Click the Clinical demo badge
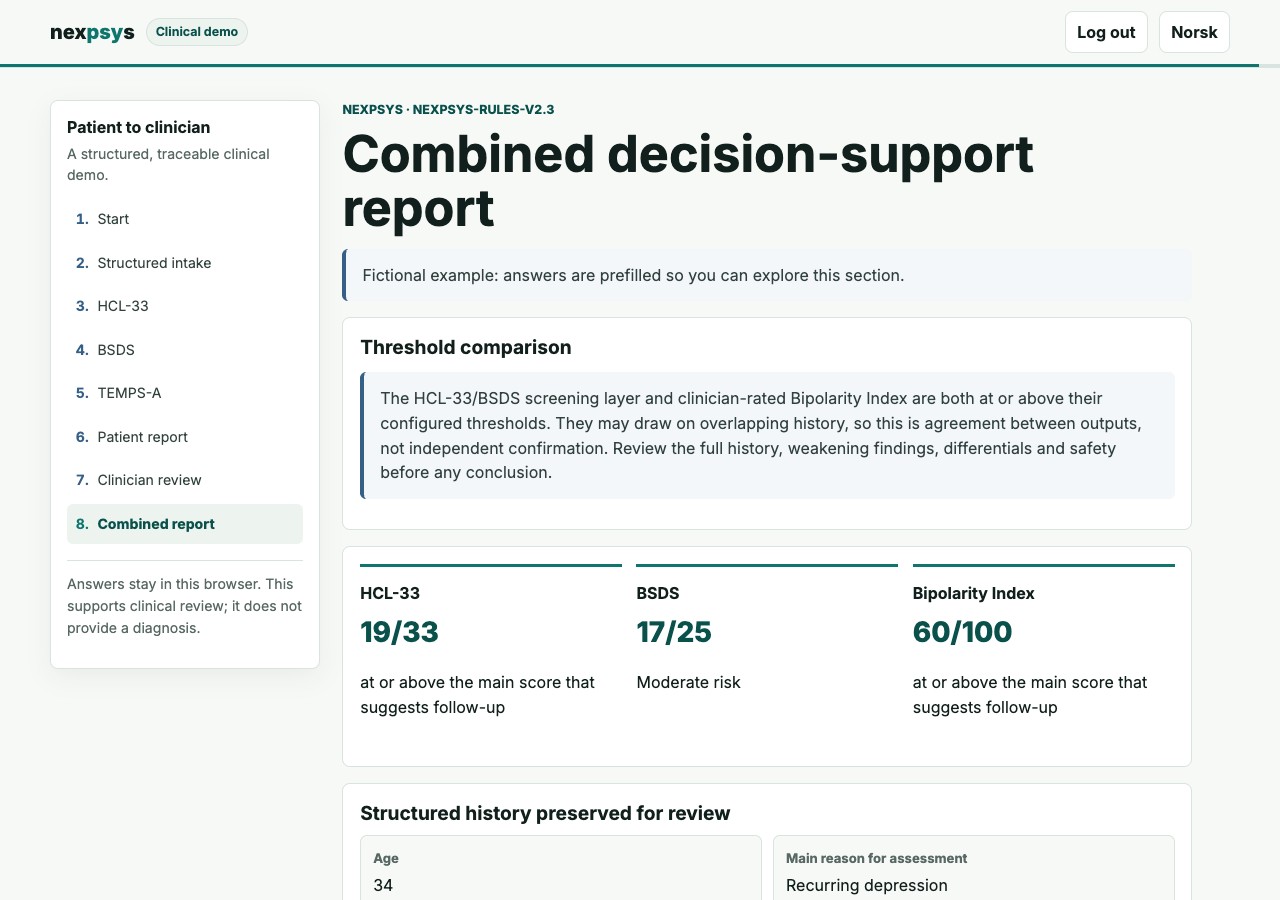This screenshot has width=1280, height=900. pyautogui.click(x=197, y=32)
